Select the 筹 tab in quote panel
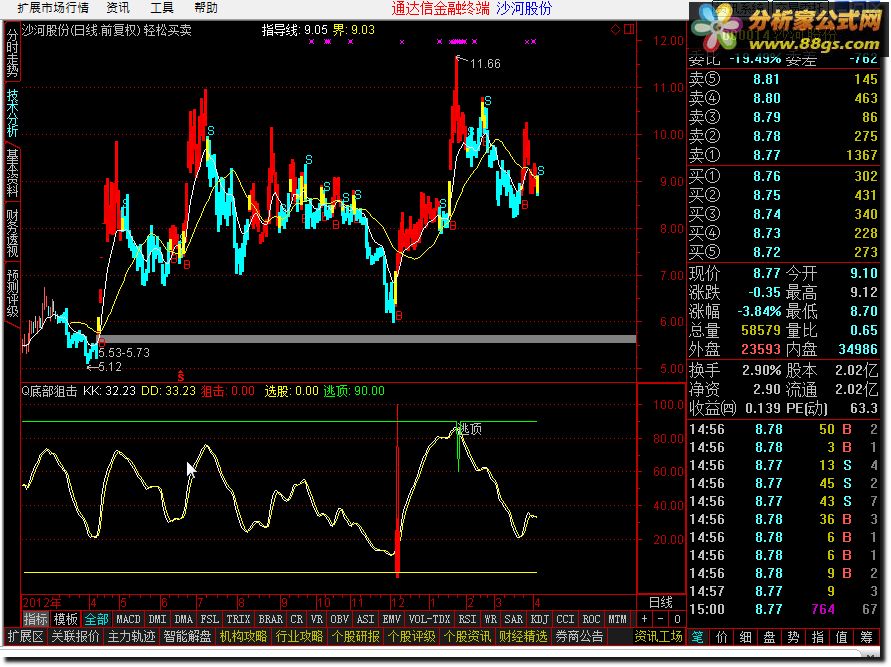This screenshot has width=891, height=667. click(x=866, y=637)
